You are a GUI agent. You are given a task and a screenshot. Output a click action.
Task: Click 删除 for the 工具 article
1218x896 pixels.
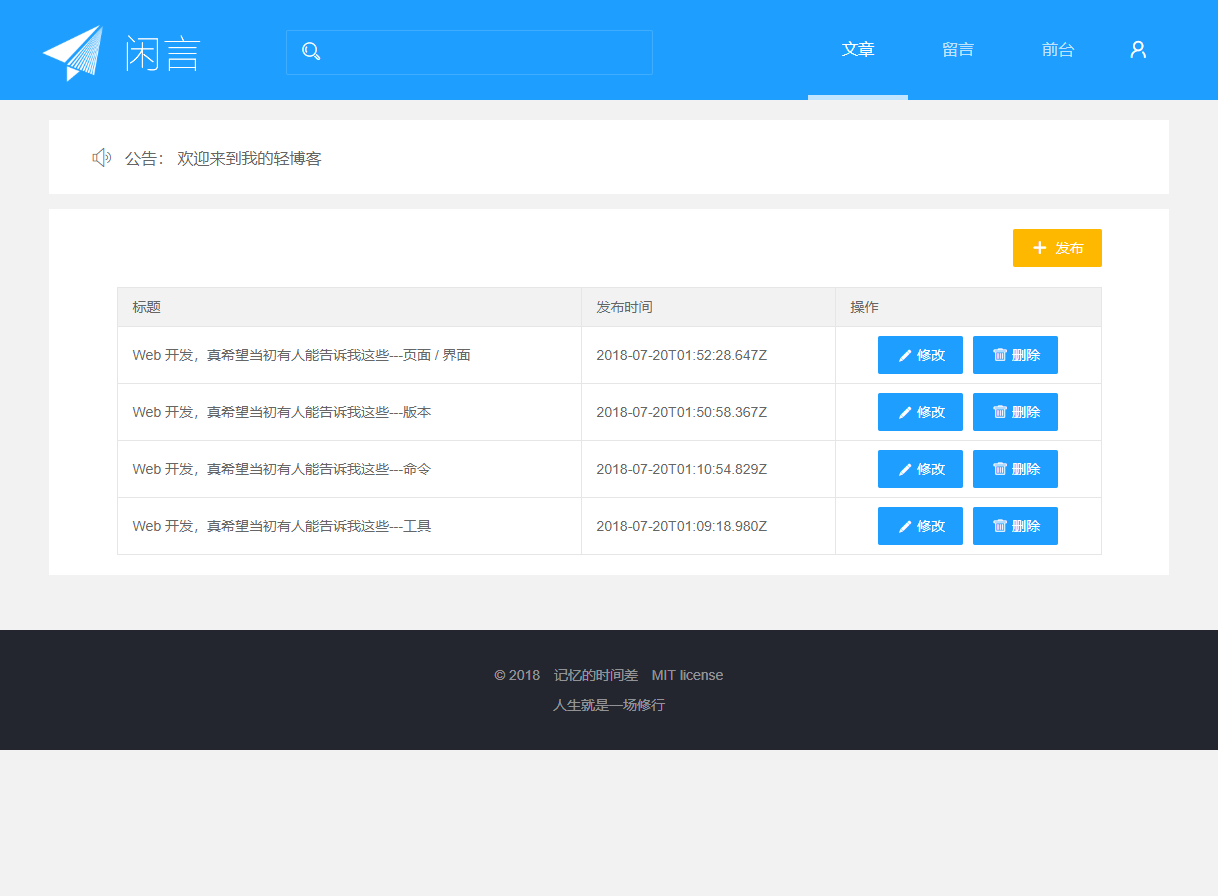click(1015, 526)
